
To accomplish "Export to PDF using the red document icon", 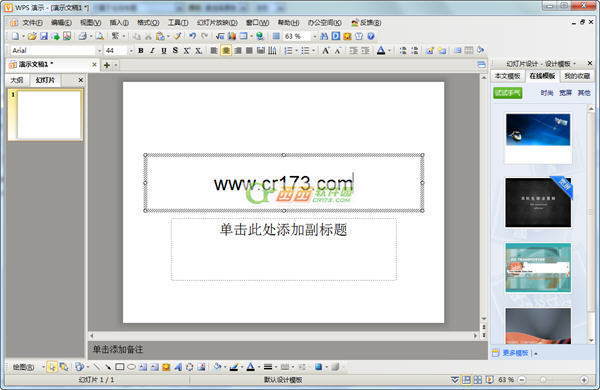I will tap(67, 36).
